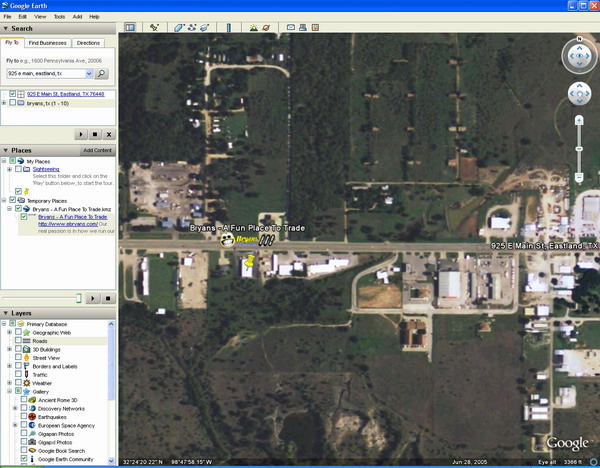The image size is (600, 468).
Task: Click the Bryans smiley placemark icon
Action: coord(227,240)
